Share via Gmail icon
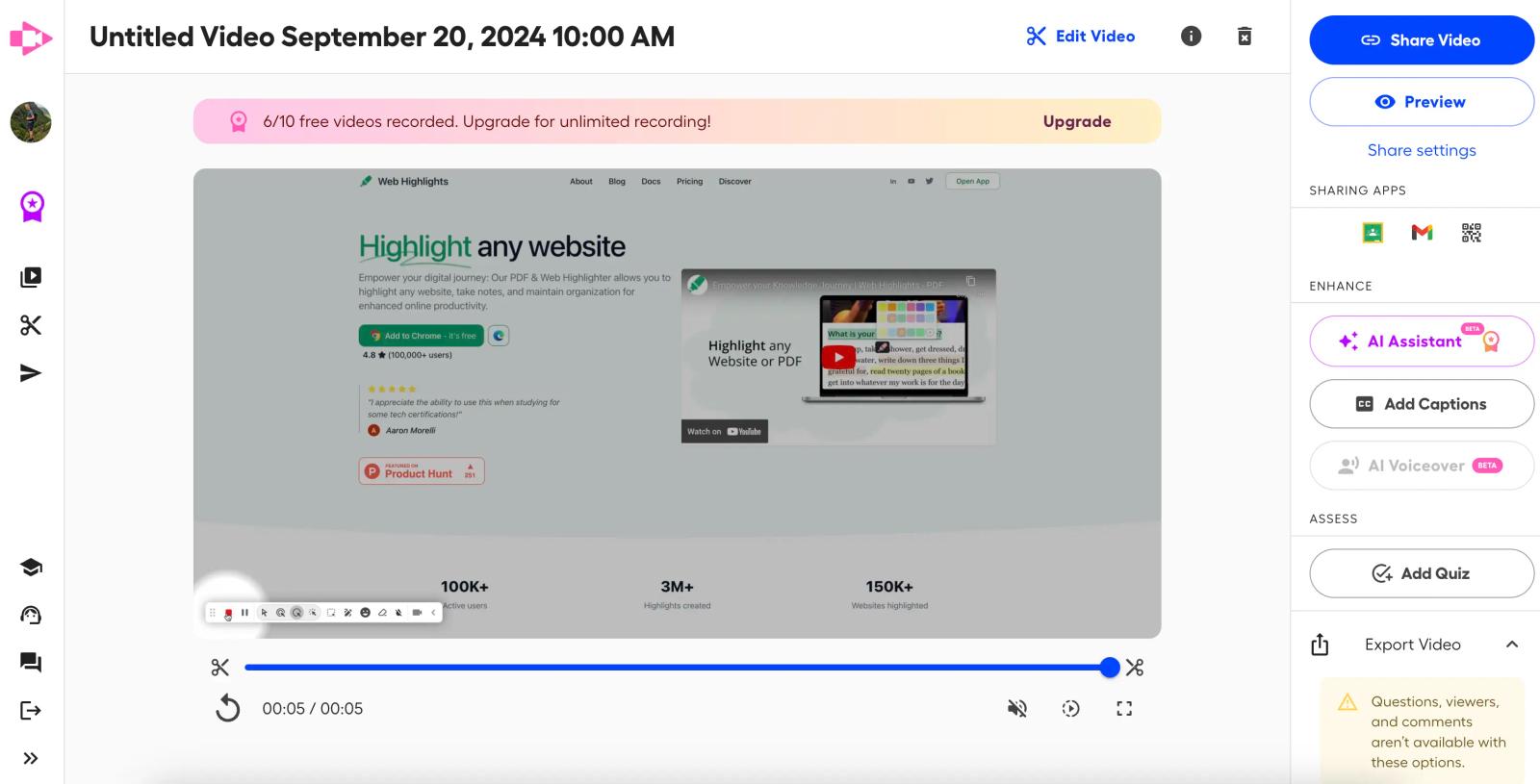 pyautogui.click(x=1422, y=233)
